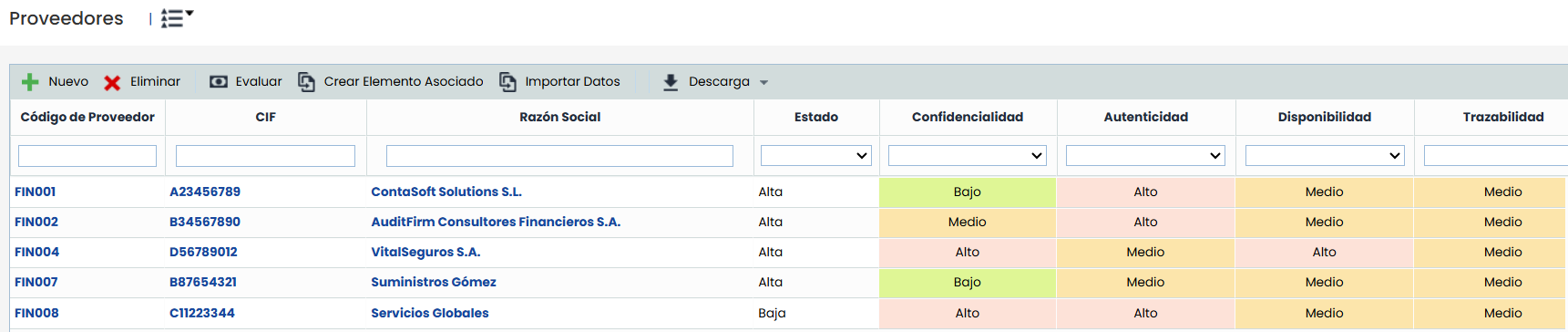Open the Autenticidad filter dropdown
1568x332 pixels.
tap(1145, 156)
